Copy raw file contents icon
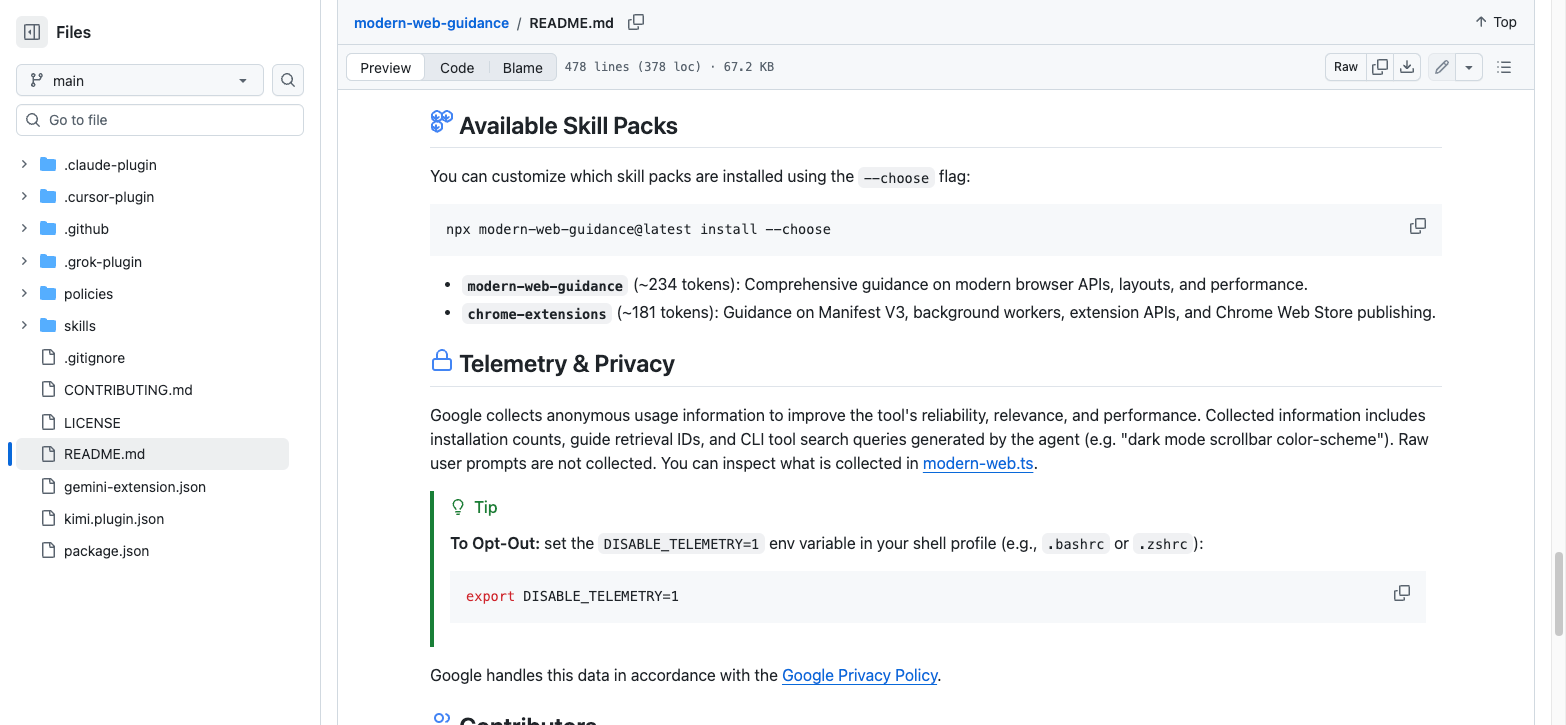Screen dimensions: 1566x725 [1380, 67]
